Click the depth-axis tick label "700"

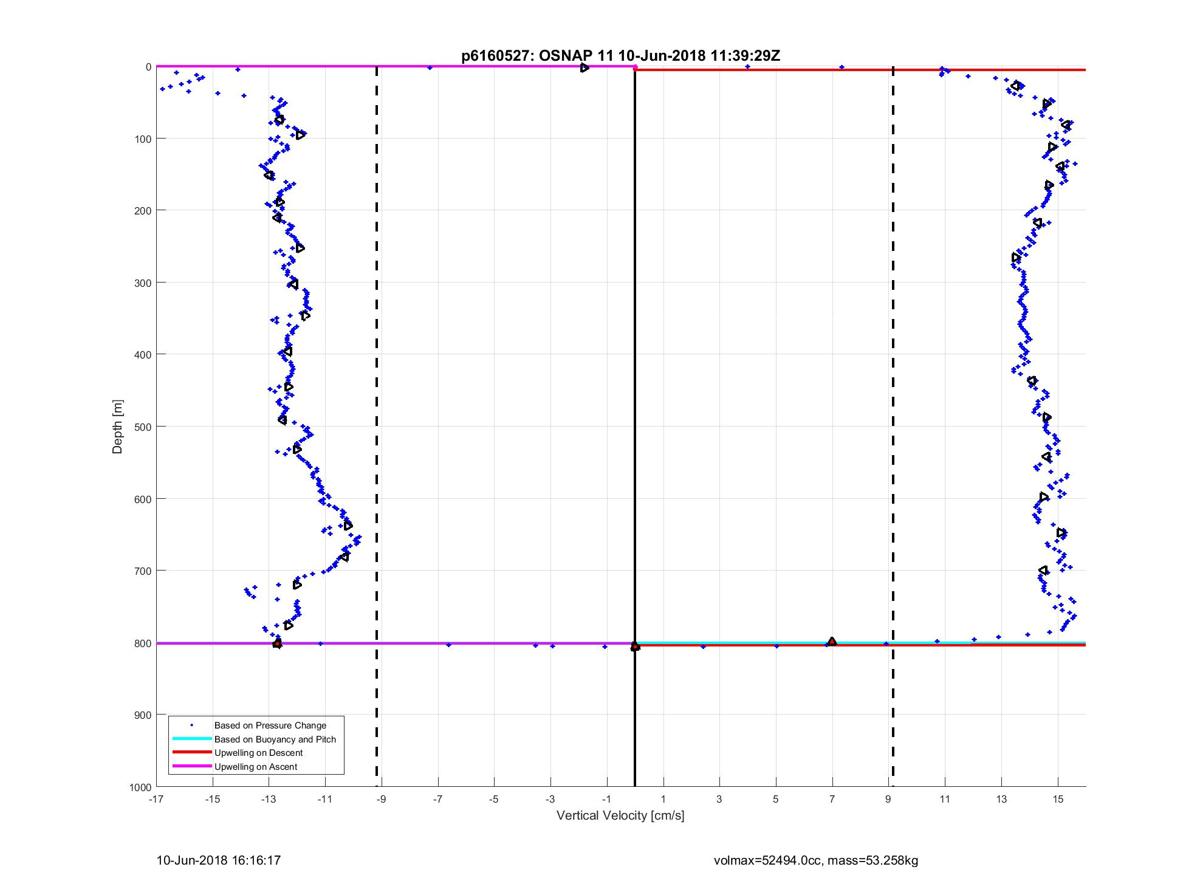[x=143, y=571]
